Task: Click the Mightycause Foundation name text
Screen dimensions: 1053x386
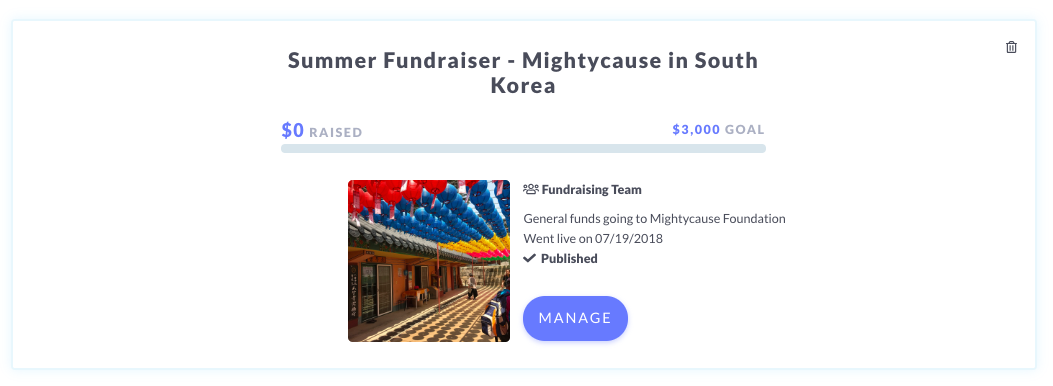Action: click(x=718, y=218)
